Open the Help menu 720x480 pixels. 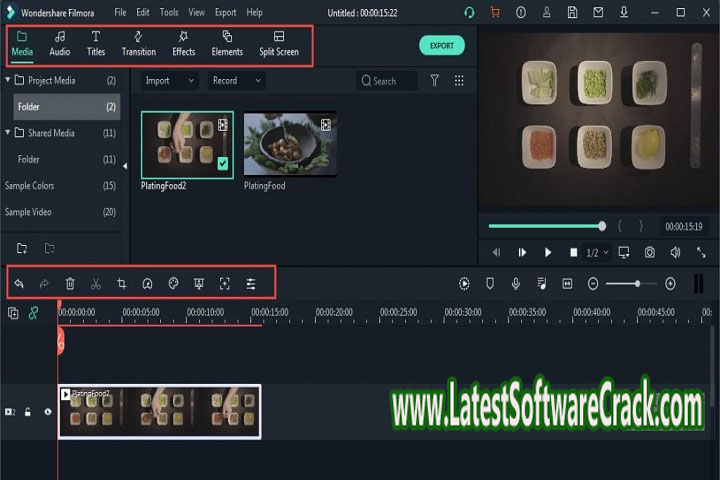pyautogui.click(x=254, y=12)
